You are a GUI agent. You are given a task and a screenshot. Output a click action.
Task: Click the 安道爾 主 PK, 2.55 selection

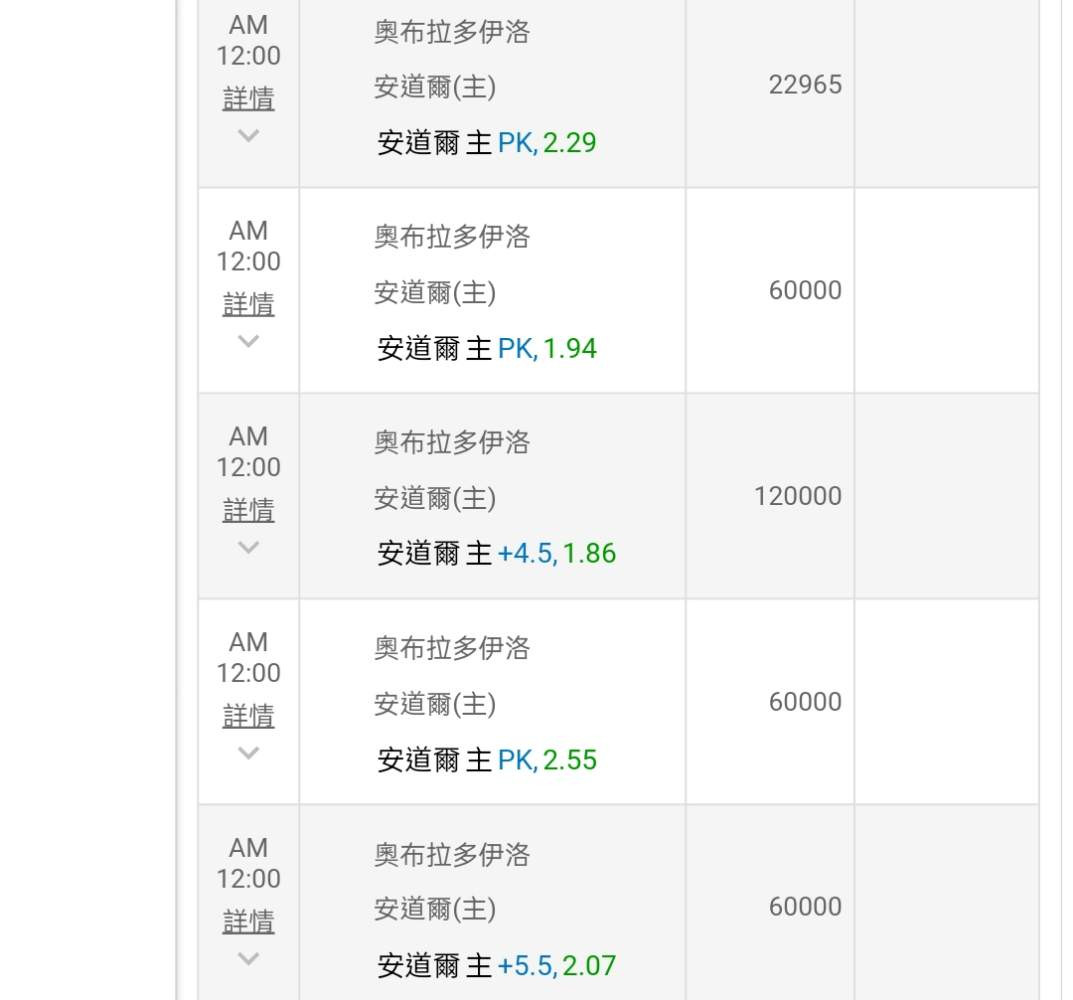[x=486, y=760]
